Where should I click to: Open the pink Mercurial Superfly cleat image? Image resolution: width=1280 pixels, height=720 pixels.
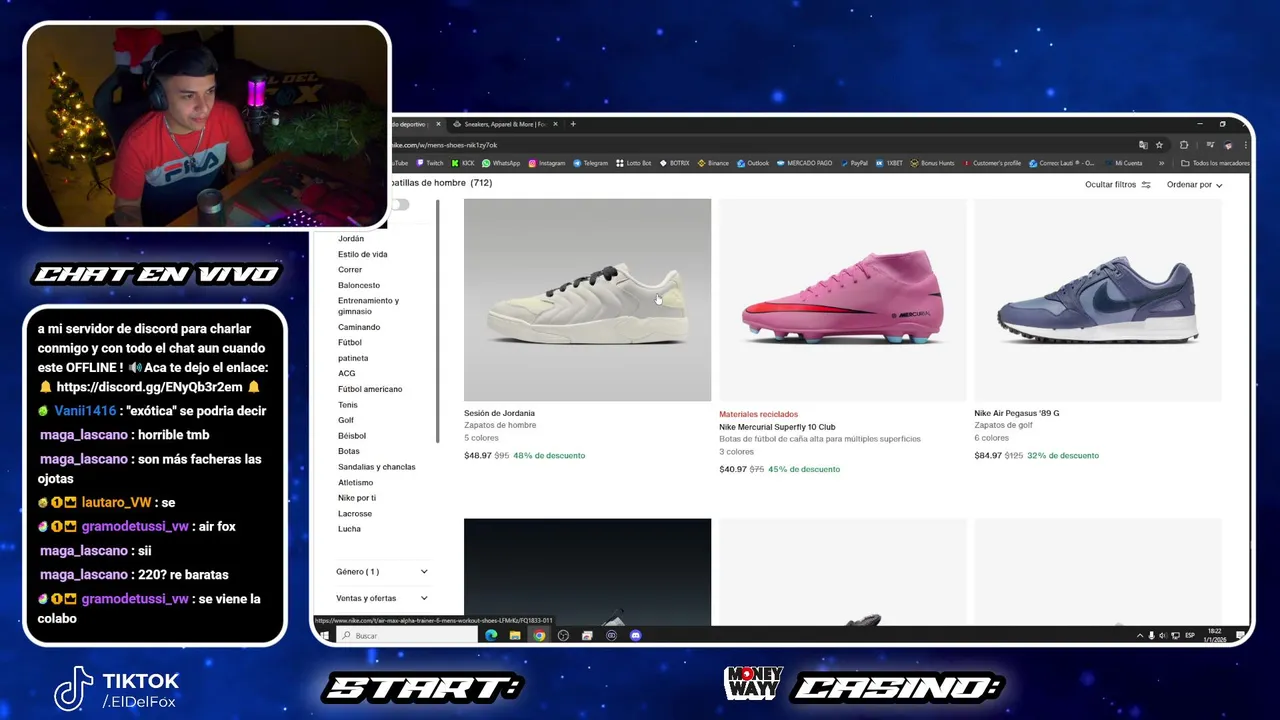tap(842, 300)
